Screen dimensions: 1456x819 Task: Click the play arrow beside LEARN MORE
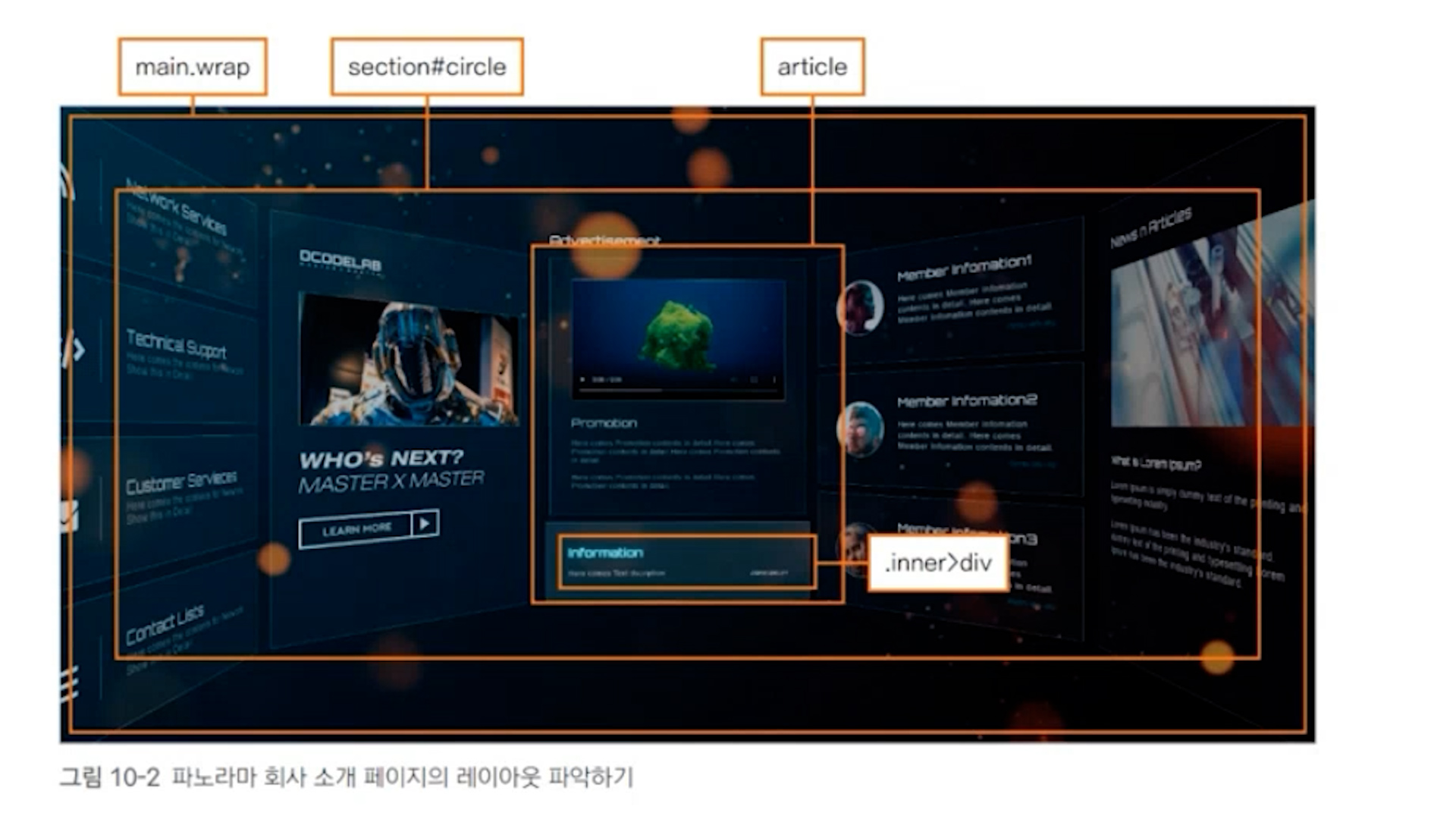[x=425, y=523]
